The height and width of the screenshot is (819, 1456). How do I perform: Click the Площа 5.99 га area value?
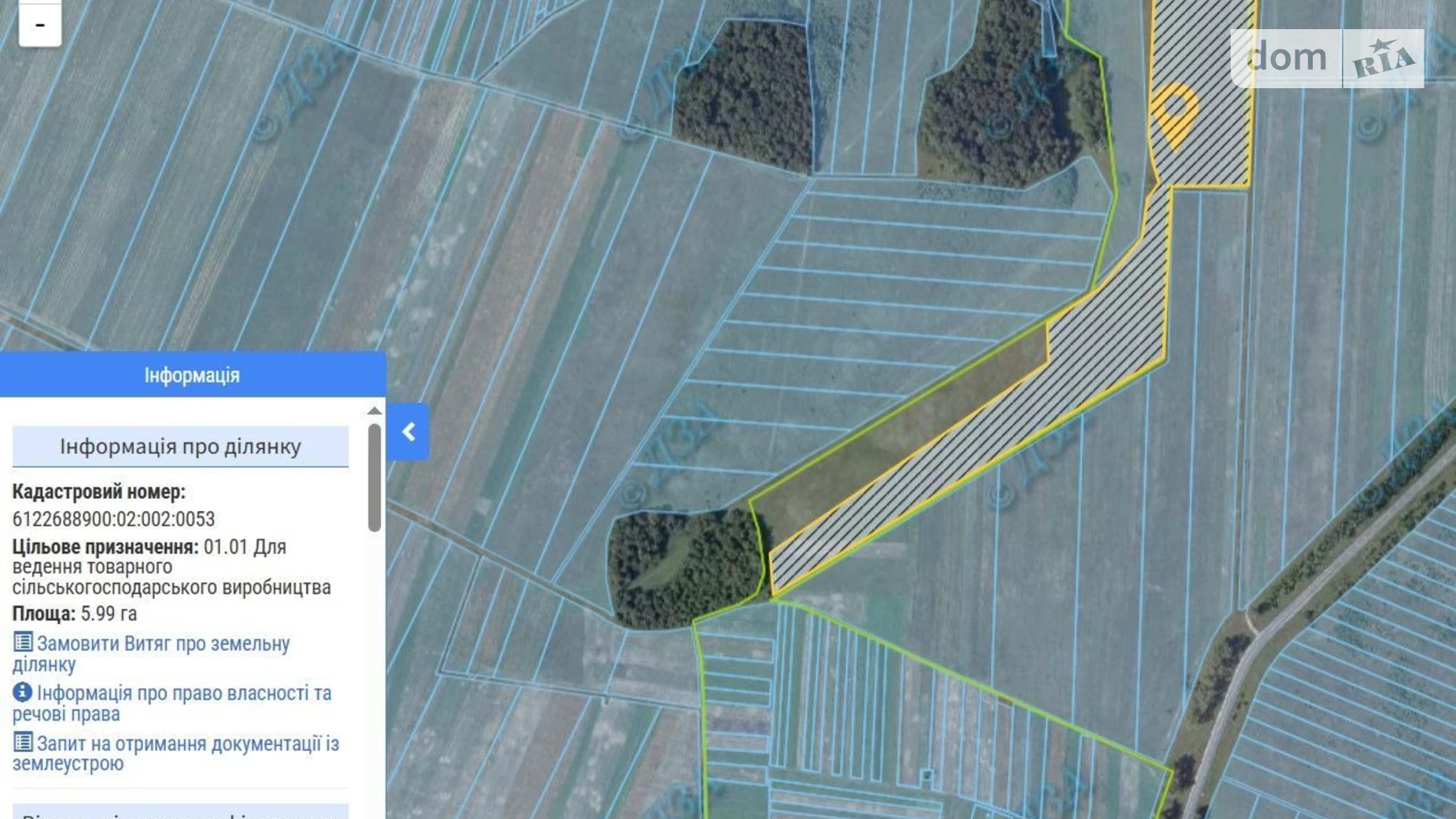tap(109, 614)
